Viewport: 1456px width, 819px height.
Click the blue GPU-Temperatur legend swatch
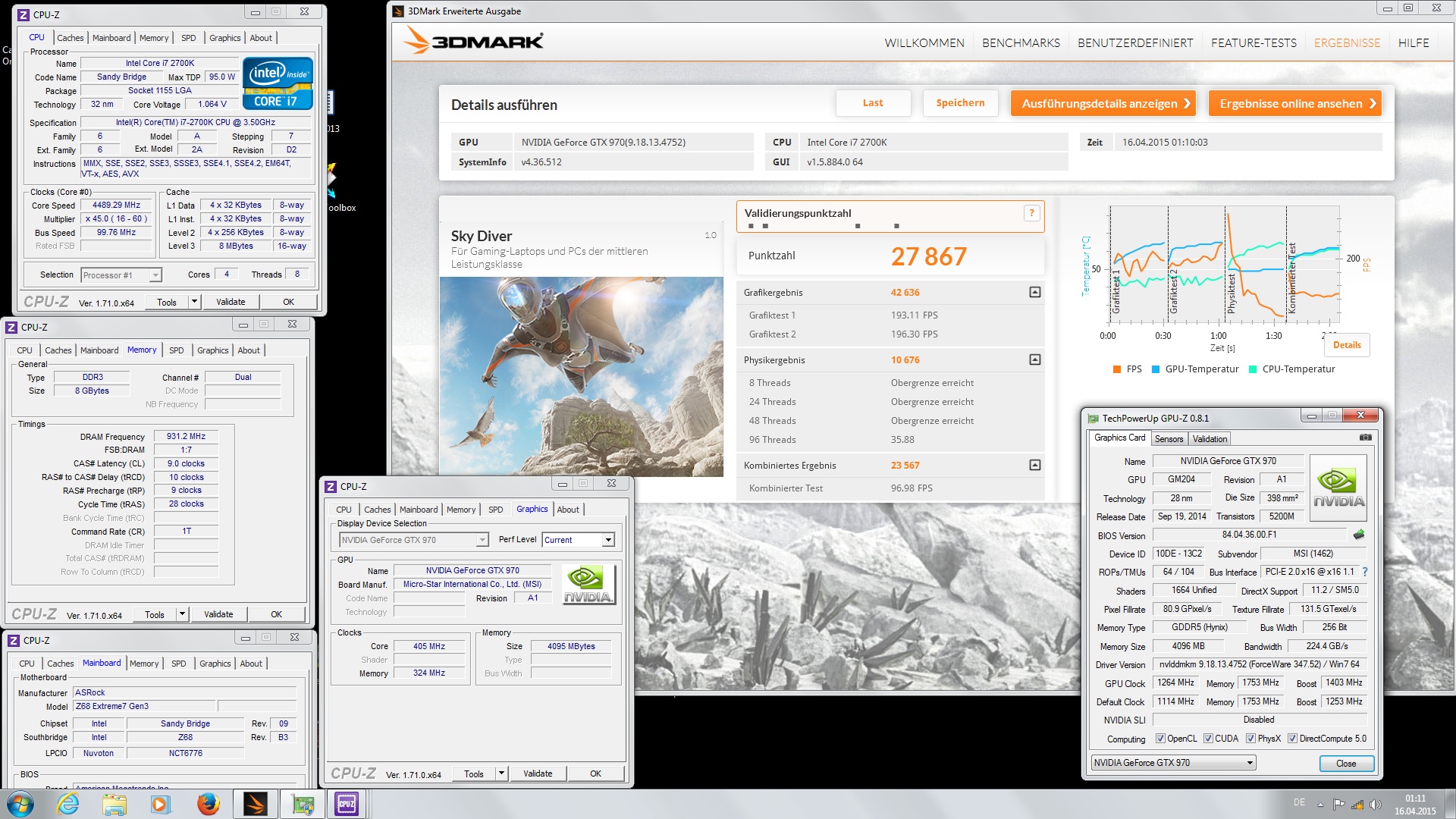pos(1156,369)
